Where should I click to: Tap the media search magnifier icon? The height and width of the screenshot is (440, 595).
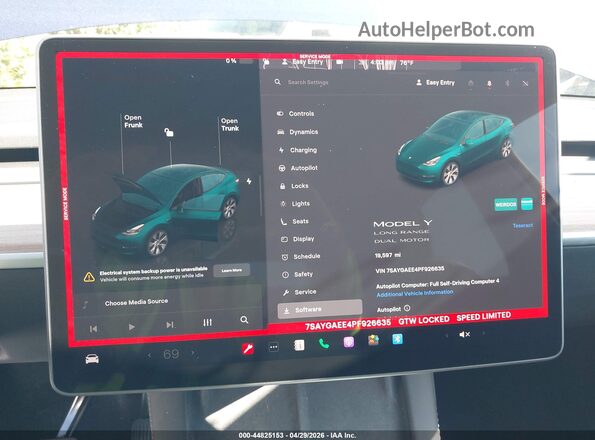click(x=244, y=320)
